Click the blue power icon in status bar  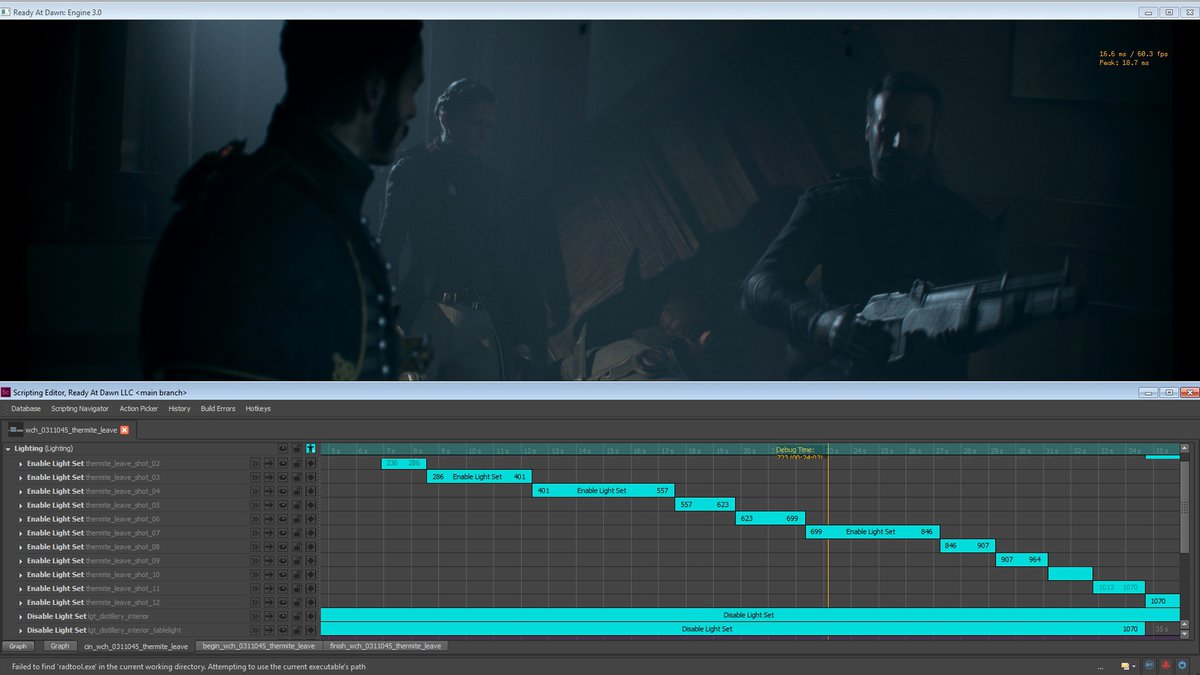[1183, 665]
